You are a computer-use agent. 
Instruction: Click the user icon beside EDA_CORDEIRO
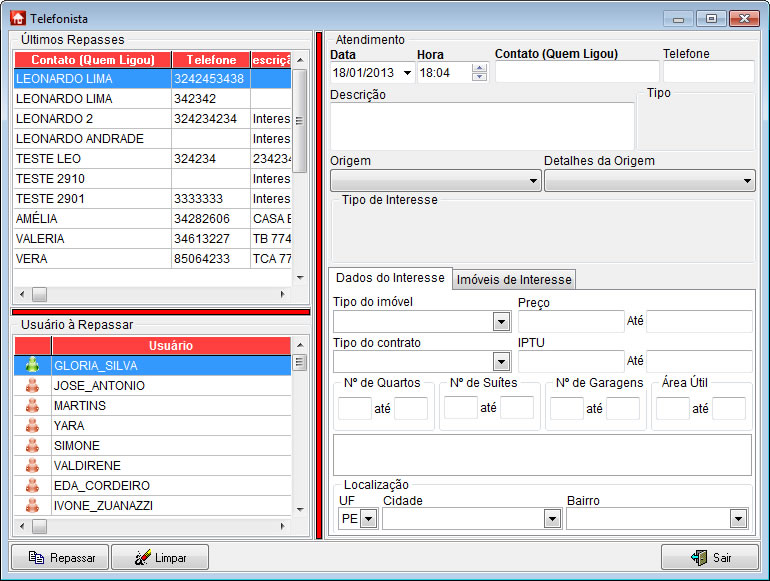tap(32, 486)
